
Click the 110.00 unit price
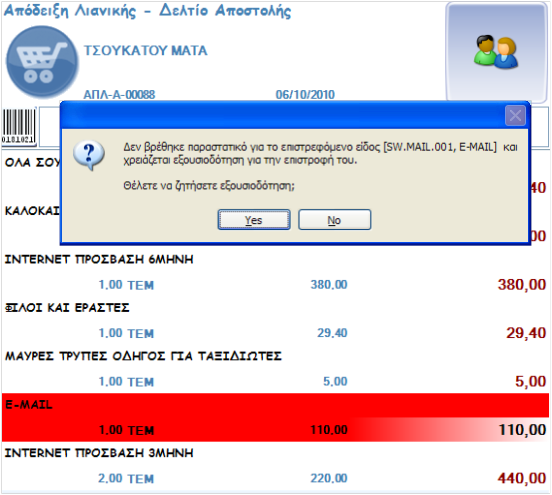pos(329,430)
